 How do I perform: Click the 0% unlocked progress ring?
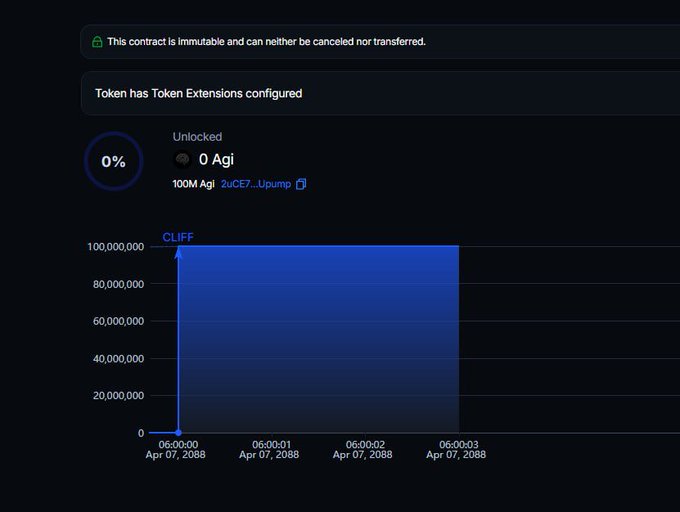[114, 161]
